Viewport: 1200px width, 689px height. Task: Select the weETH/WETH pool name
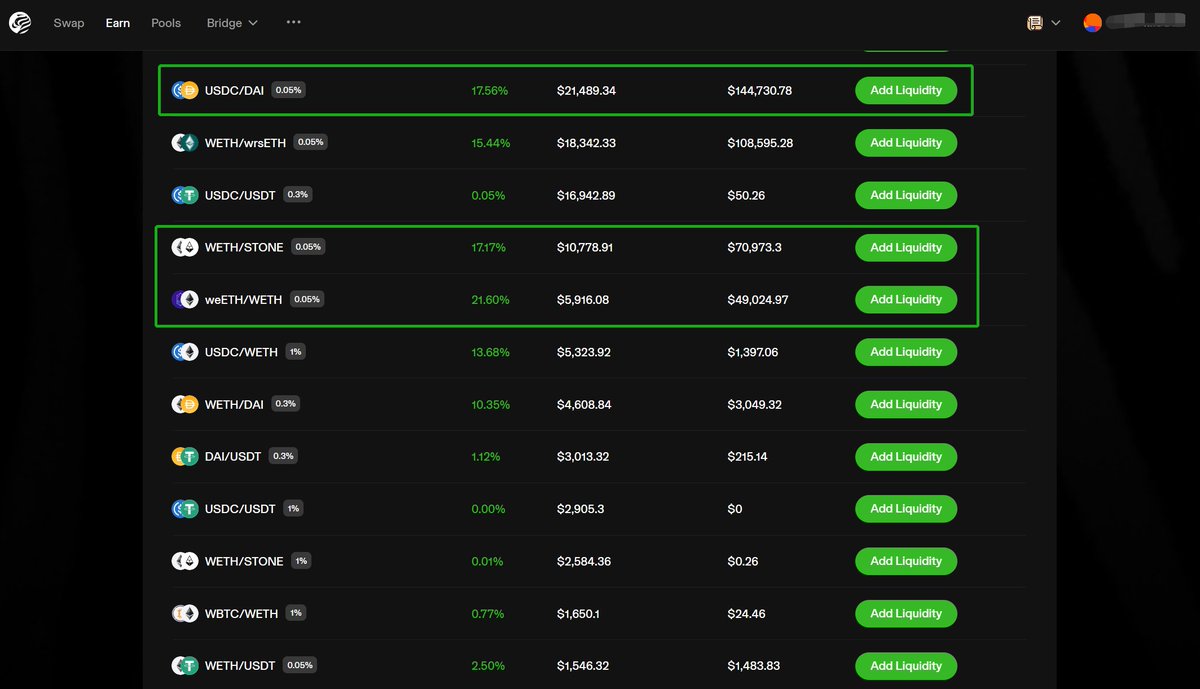(x=243, y=299)
